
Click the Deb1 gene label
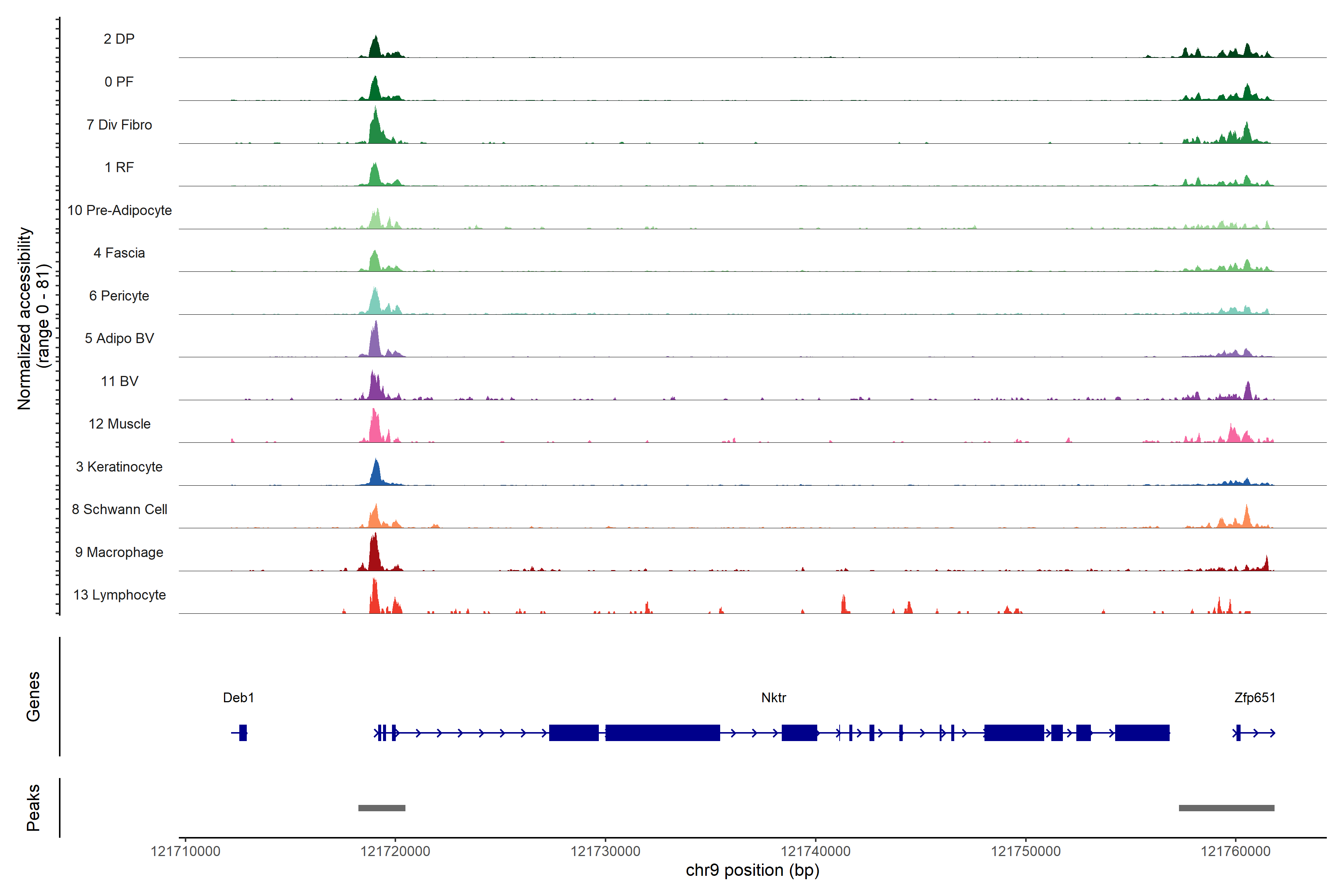(238, 698)
